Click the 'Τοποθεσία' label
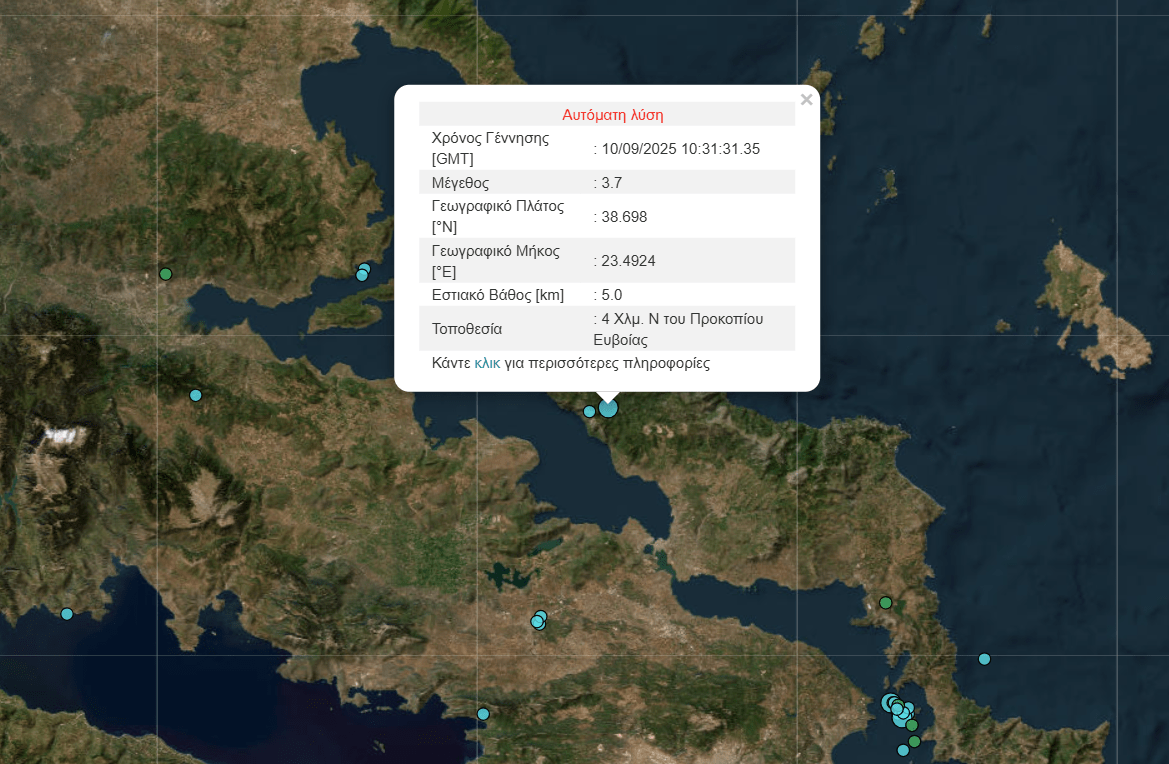Screen dimensions: 1169x764 (467, 329)
